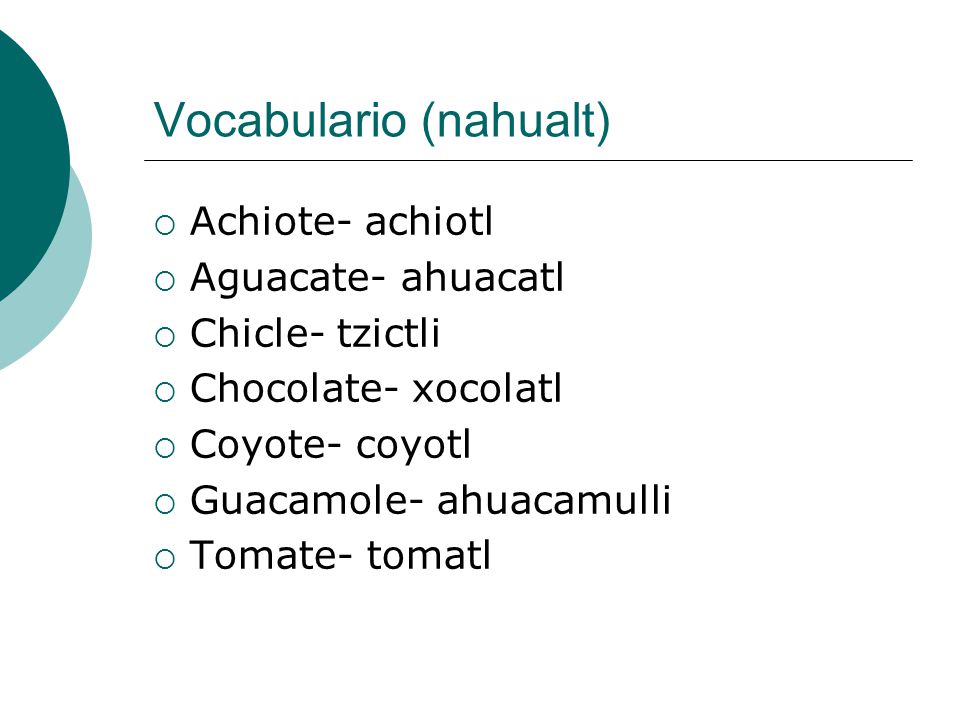Image resolution: width=960 pixels, height=720 pixels.
Task: Click the horizontal line under the title
Action: pyautogui.click(x=528, y=160)
